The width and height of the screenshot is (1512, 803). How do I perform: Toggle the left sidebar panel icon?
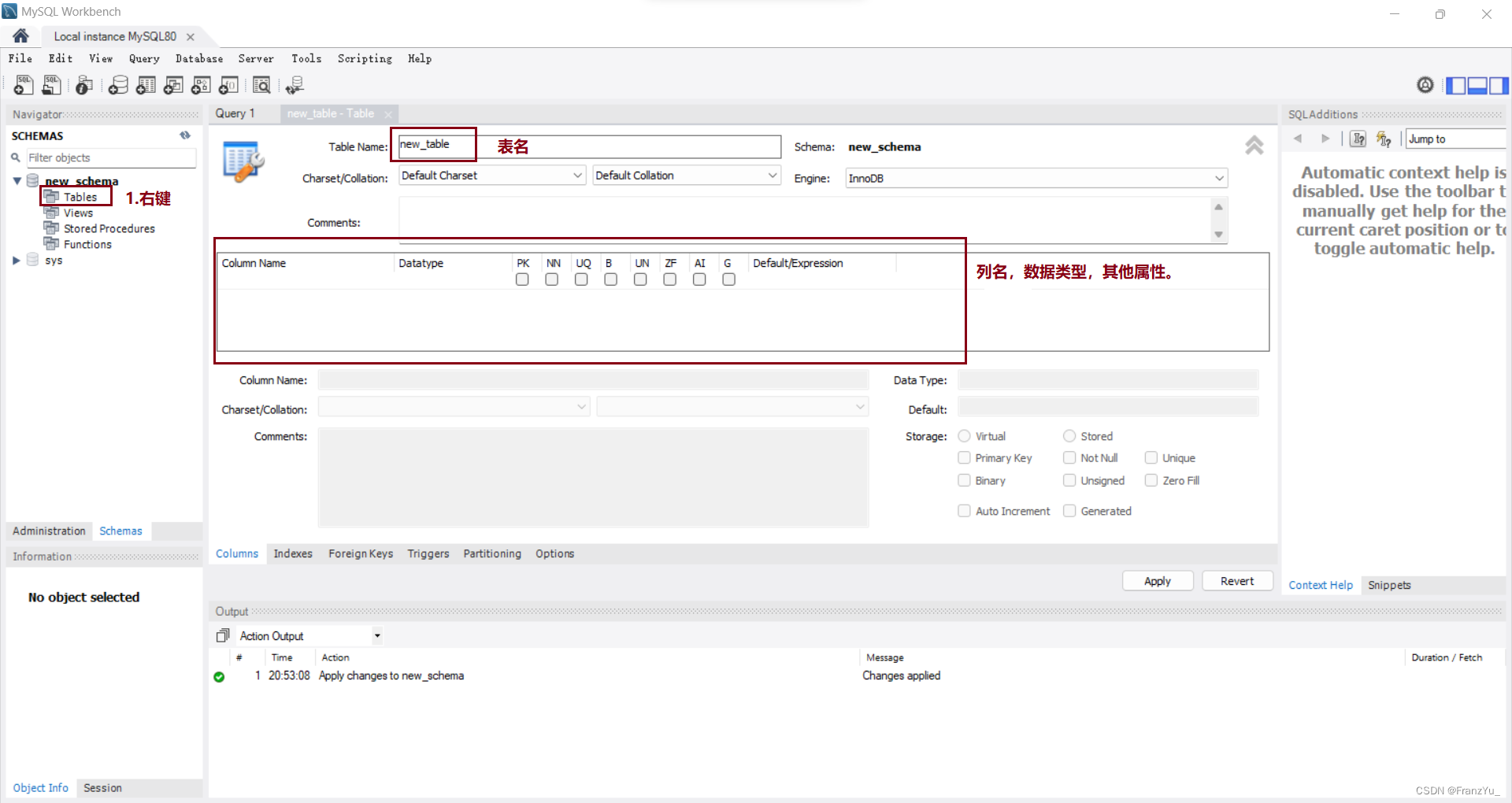point(1455,85)
